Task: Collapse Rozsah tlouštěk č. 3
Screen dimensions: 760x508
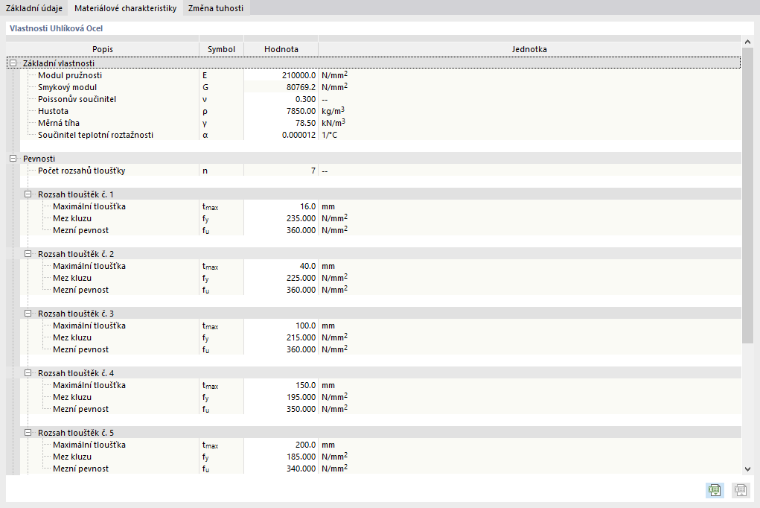Action: click(x=28, y=314)
